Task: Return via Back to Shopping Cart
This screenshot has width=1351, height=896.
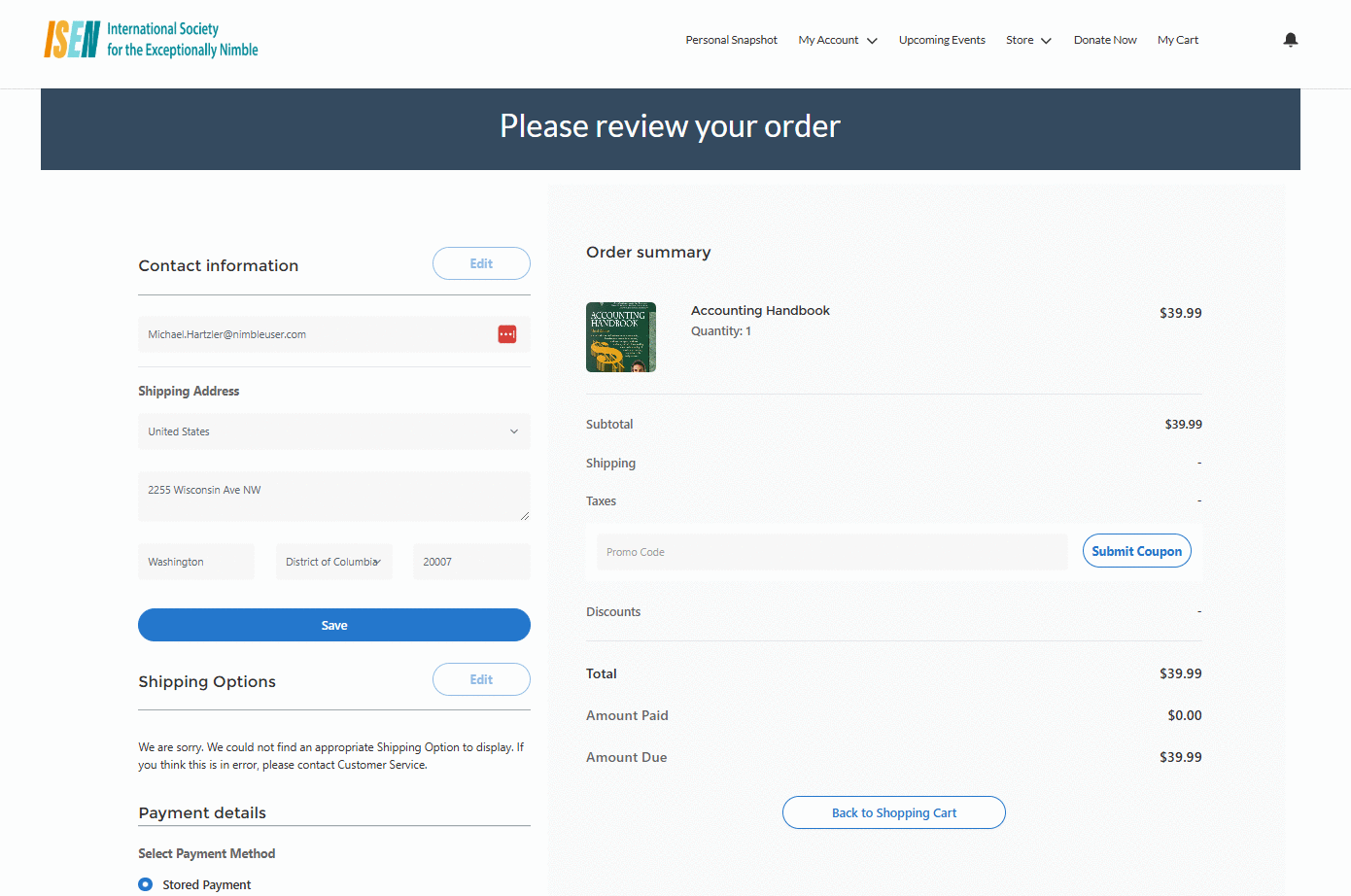Action: click(x=893, y=812)
